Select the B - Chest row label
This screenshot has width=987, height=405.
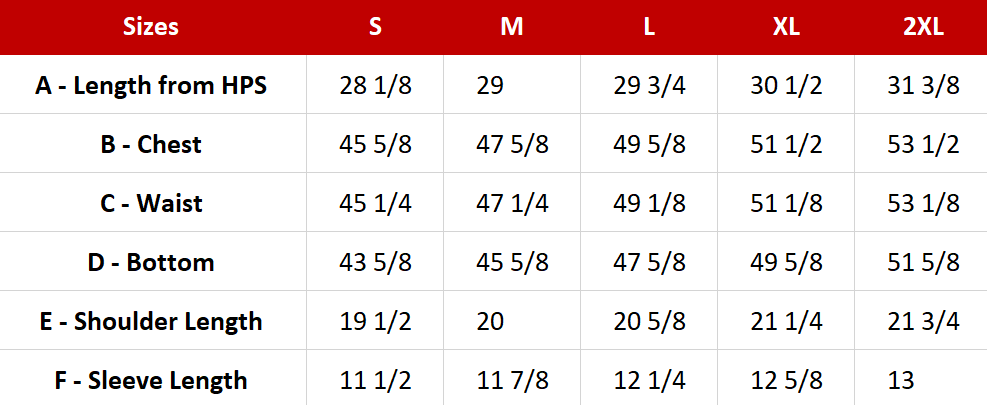(x=151, y=144)
